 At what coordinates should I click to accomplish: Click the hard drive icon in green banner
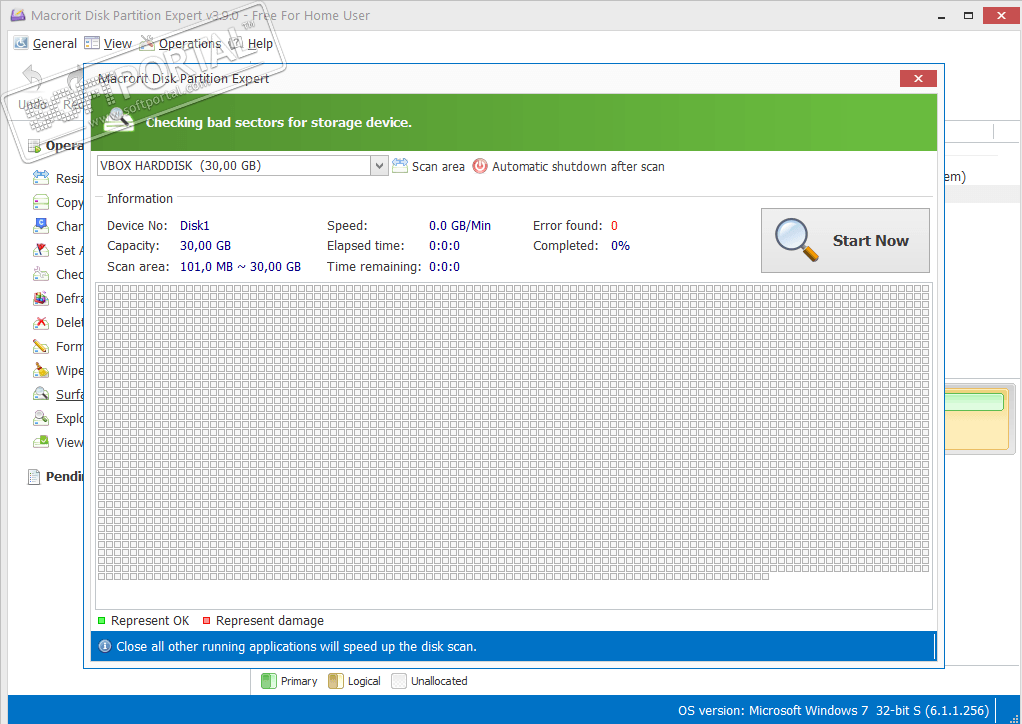[x=119, y=121]
